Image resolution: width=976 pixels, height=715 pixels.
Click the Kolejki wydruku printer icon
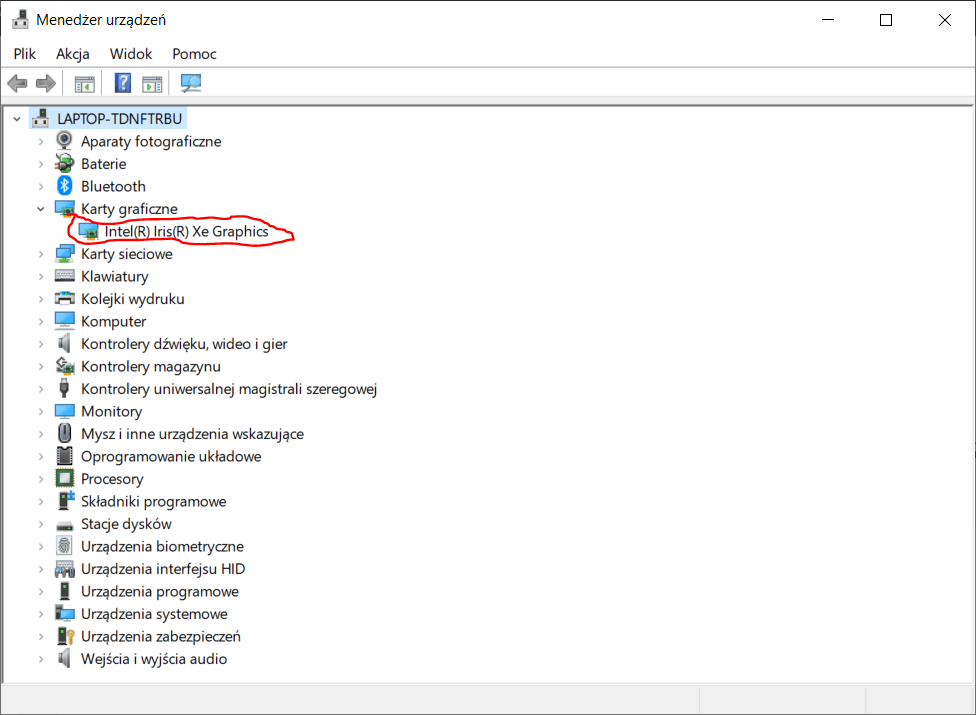(65, 298)
